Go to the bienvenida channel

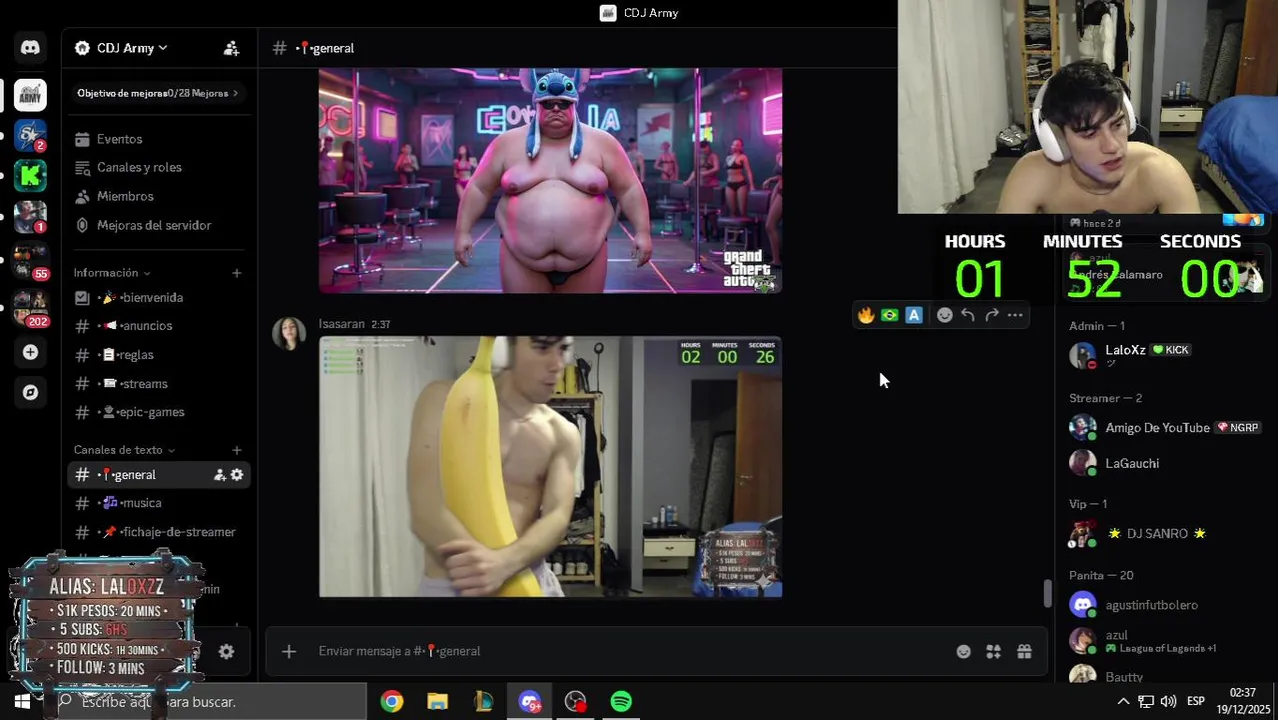click(x=158, y=297)
